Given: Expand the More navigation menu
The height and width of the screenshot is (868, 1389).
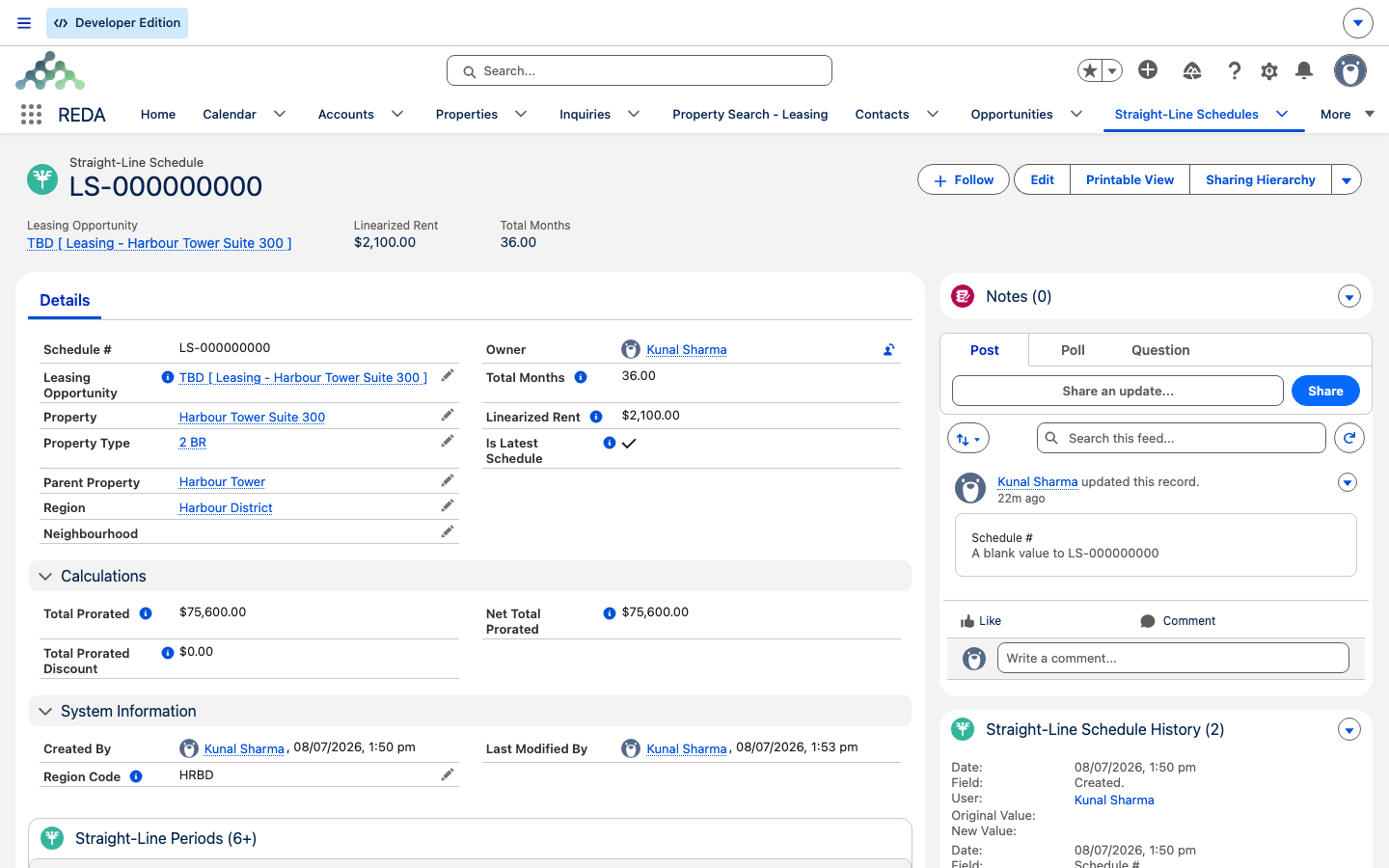Looking at the screenshot, I should pos(1348,114).
